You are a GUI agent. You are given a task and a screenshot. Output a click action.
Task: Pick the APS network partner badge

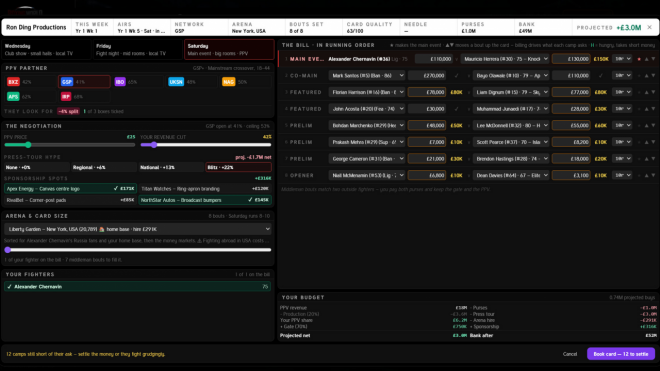pyautogui.click(x=13, y=96)
